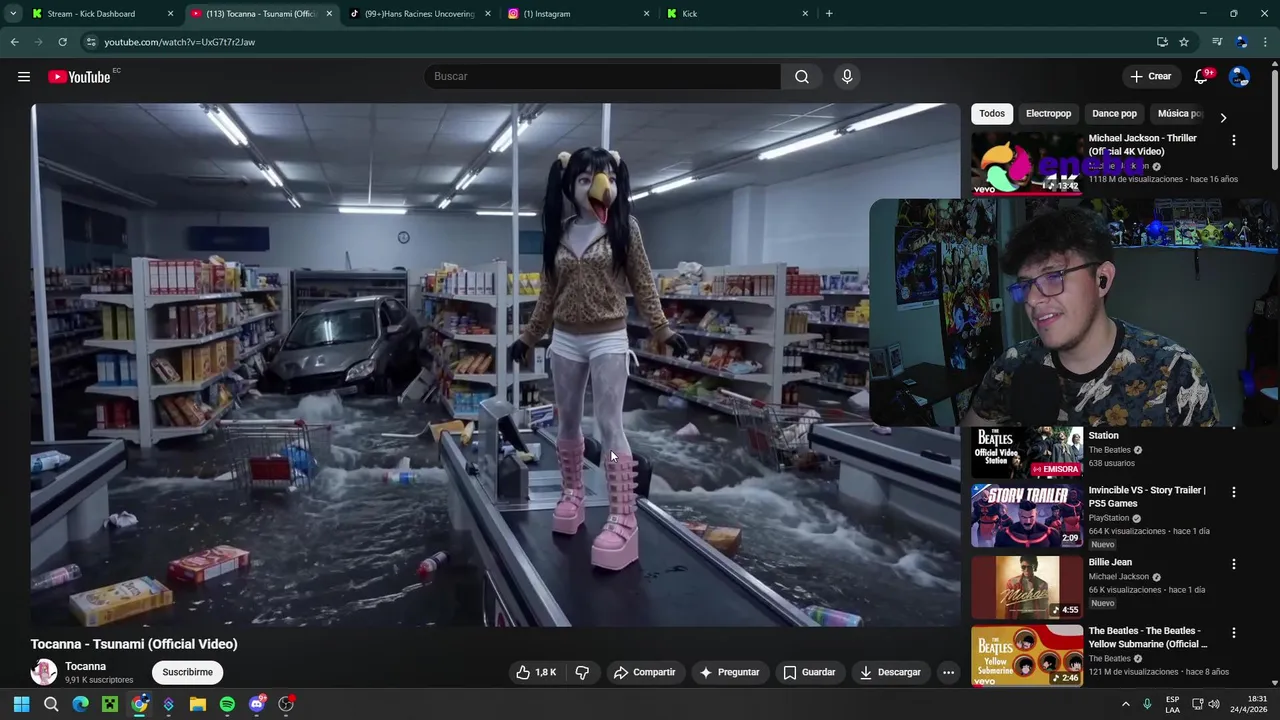Click the YouTube Buscar search field
Image resolution: width=1280 pixels, height=720 pixels.
coord(602,77)
